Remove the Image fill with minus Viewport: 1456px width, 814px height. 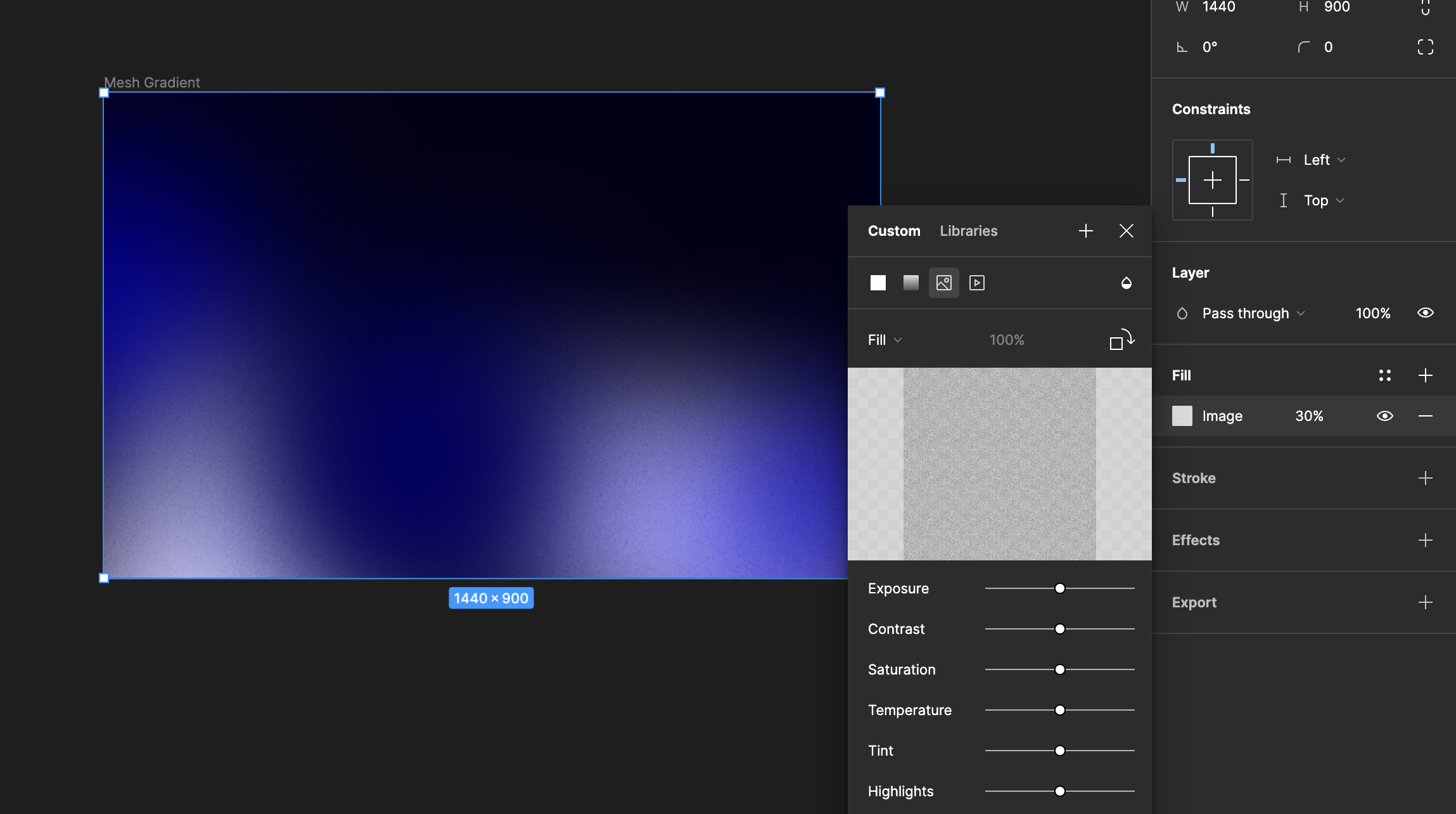point(1425,416)
